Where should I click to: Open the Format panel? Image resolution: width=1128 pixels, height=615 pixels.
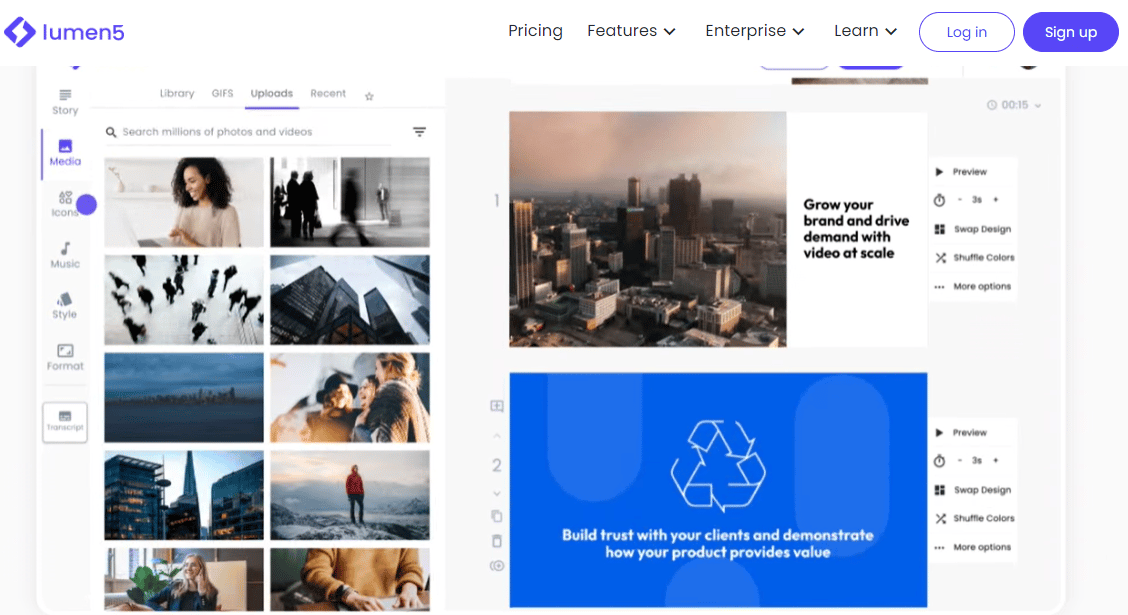click(x=65, y=357)
